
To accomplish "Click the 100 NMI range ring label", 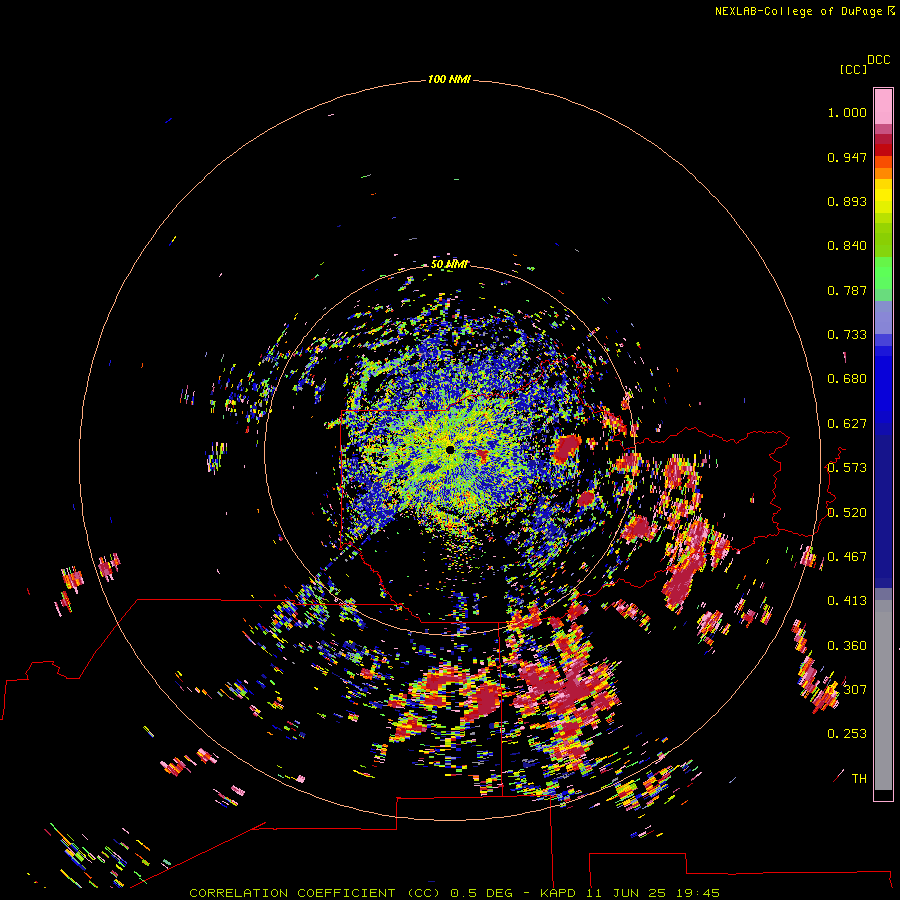I will pos(449,79).
